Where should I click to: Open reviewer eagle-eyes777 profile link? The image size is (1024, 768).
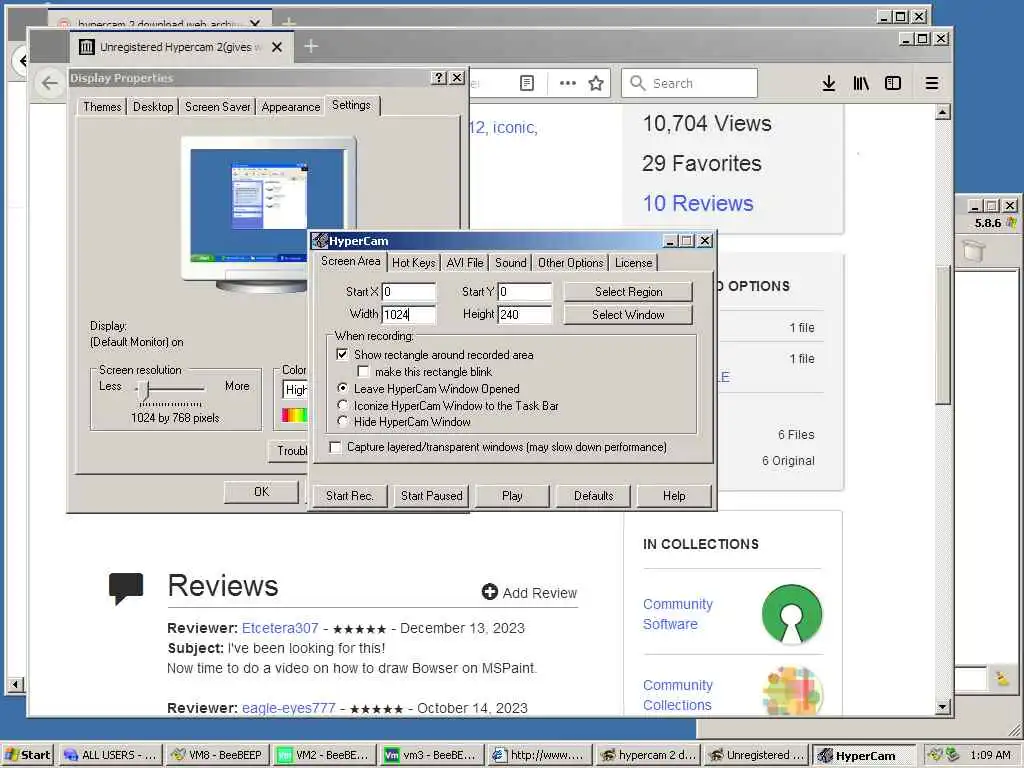[x=289, y=708]
